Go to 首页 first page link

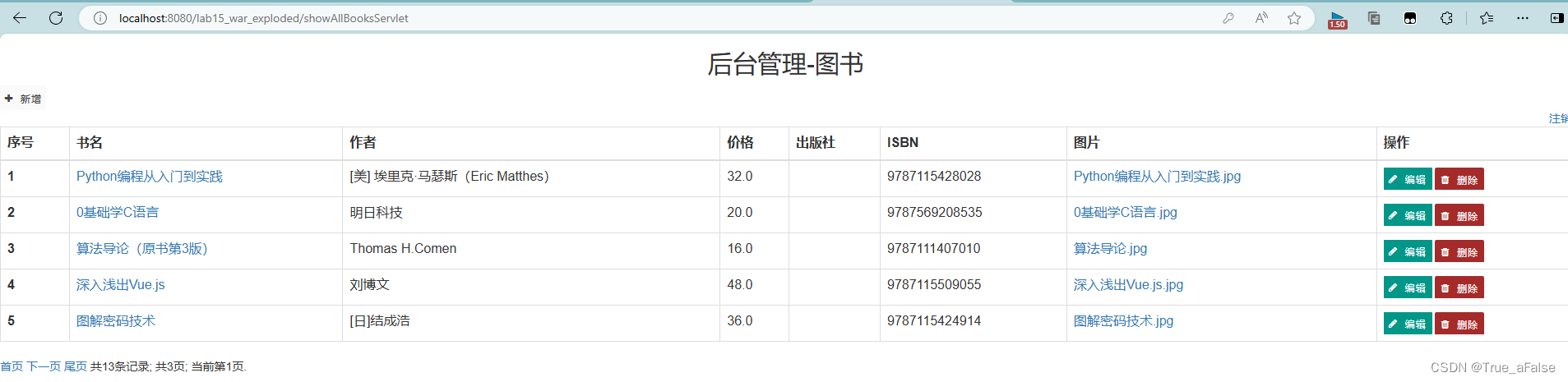click(x=12, y=366)
